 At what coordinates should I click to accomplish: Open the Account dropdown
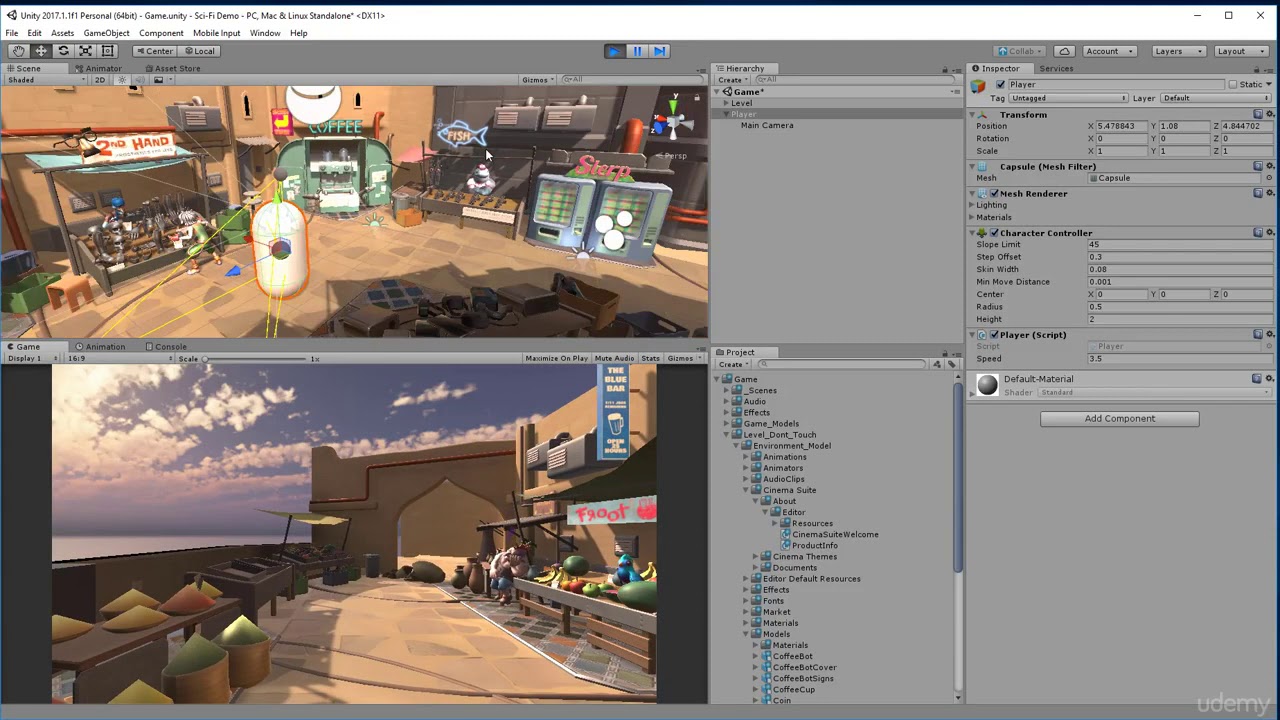(x=1108, y=51)
